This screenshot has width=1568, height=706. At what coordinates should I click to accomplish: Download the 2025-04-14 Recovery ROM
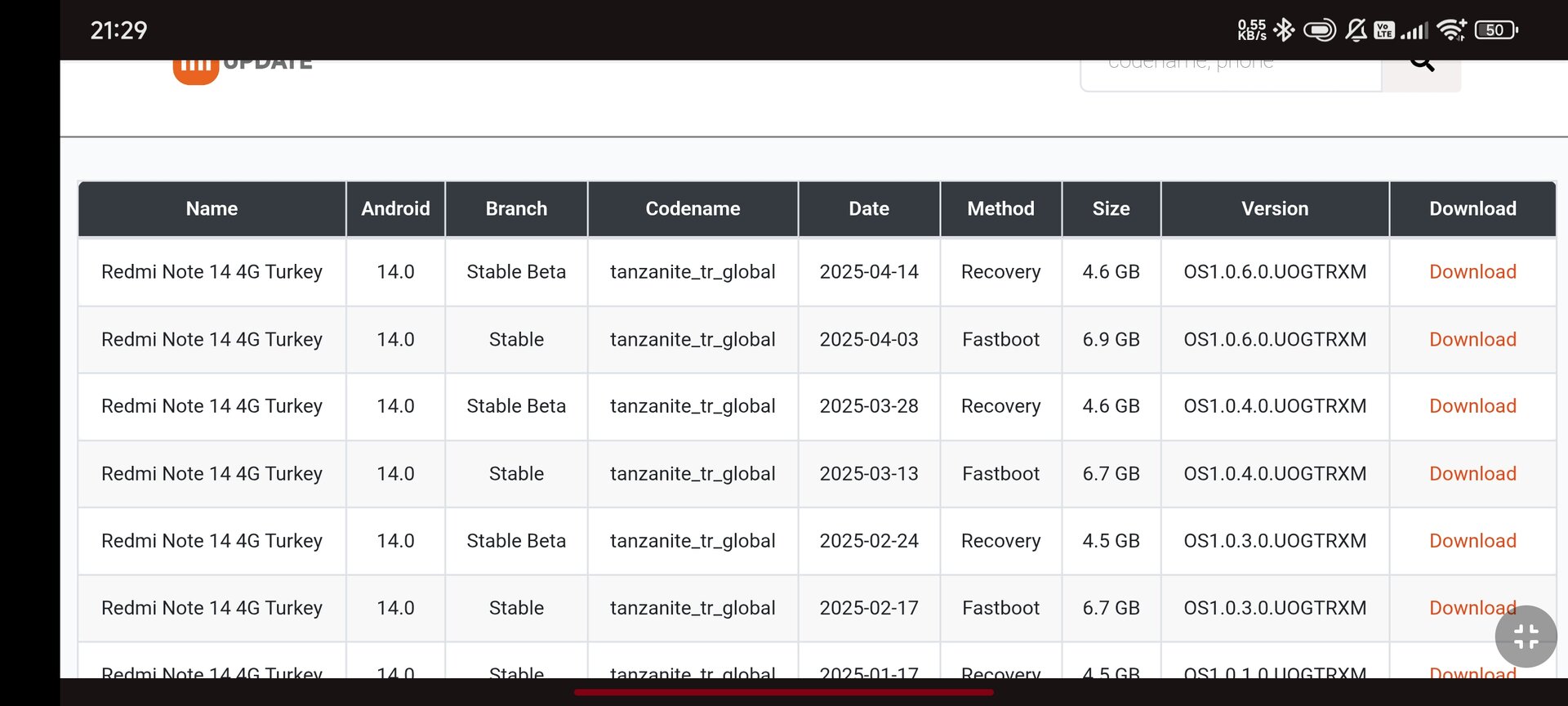pos(1472,272)
